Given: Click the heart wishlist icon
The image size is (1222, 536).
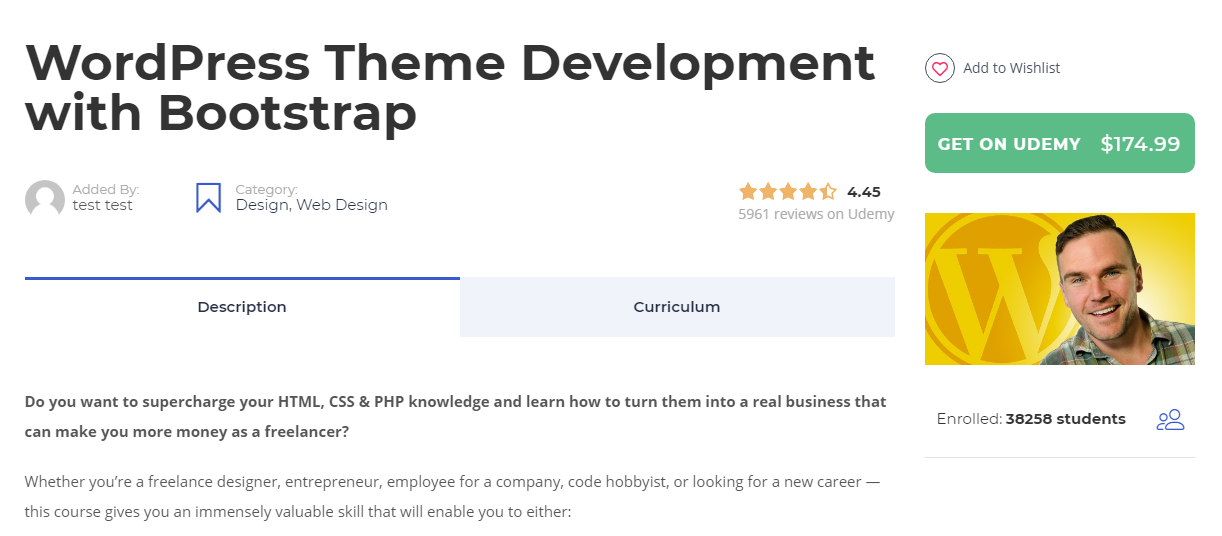Looking at the screenshot, I should [939, 68].
